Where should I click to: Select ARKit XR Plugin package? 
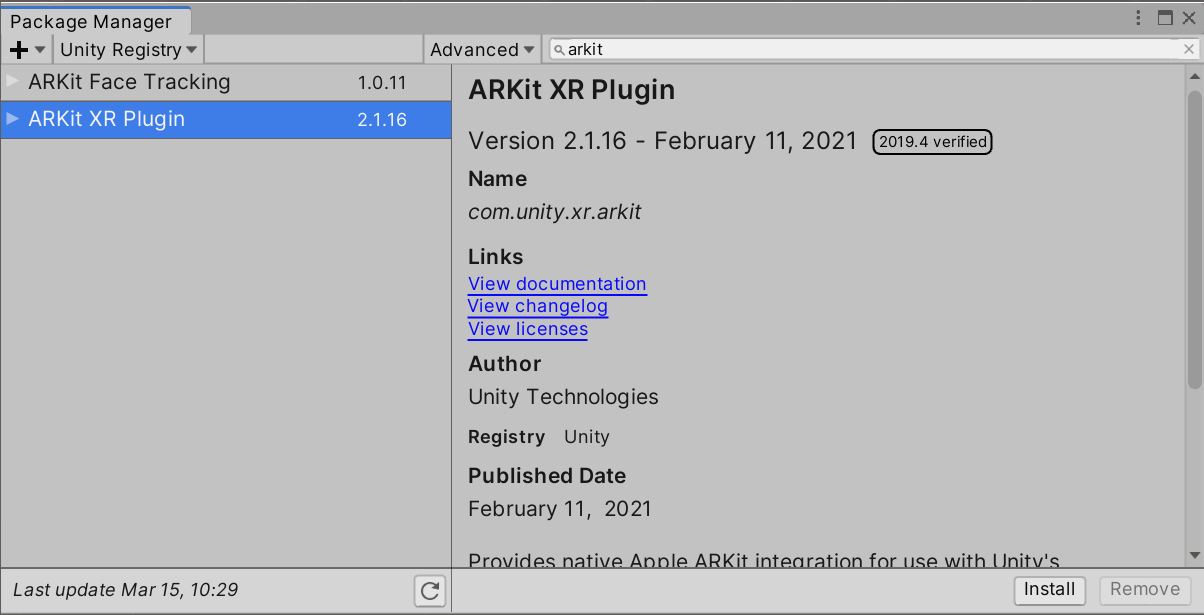pos(107,119)
